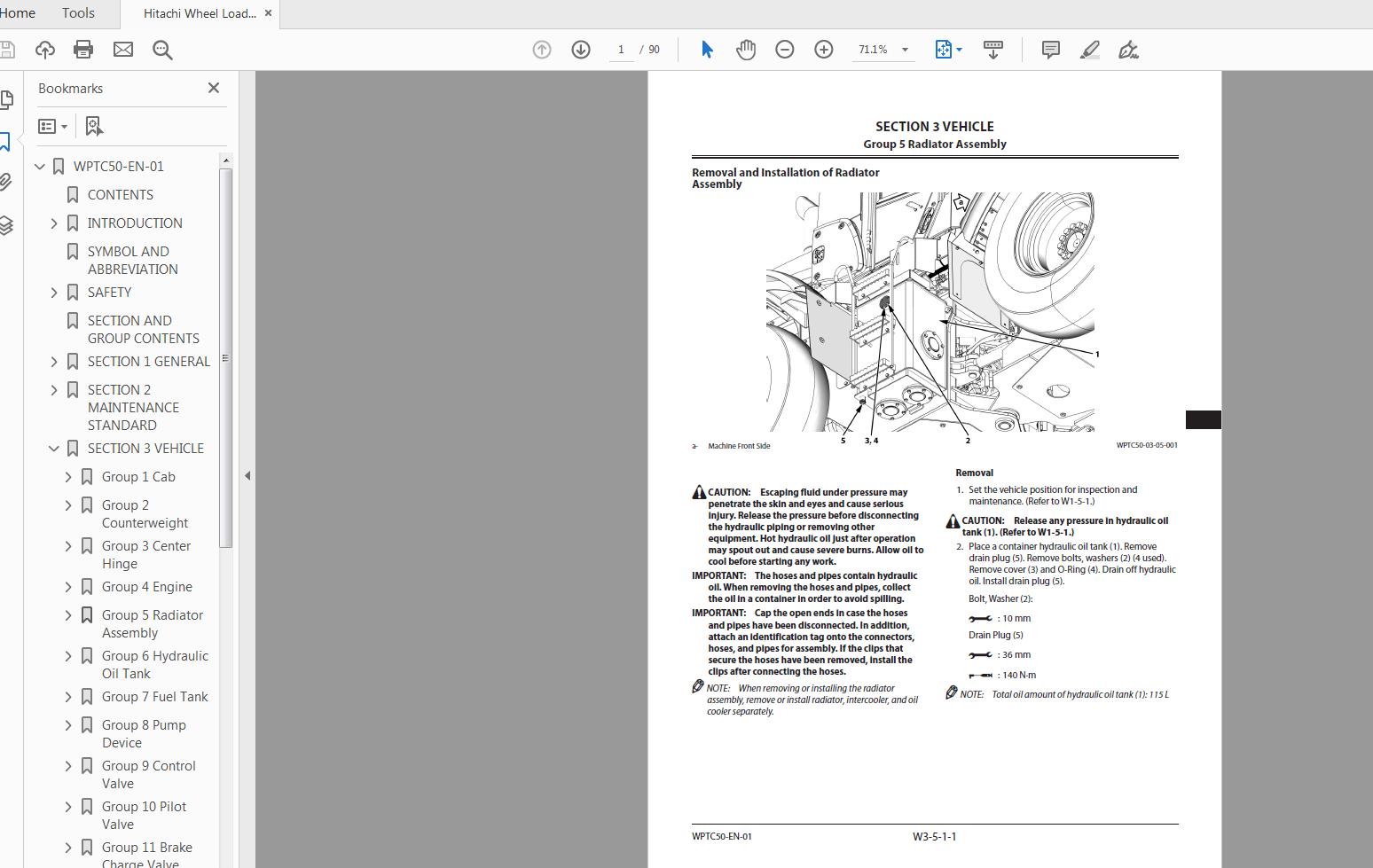This screenshot has height=868, width=1373.
Task: Open the Attachments panel
Action: pos(7,182)
